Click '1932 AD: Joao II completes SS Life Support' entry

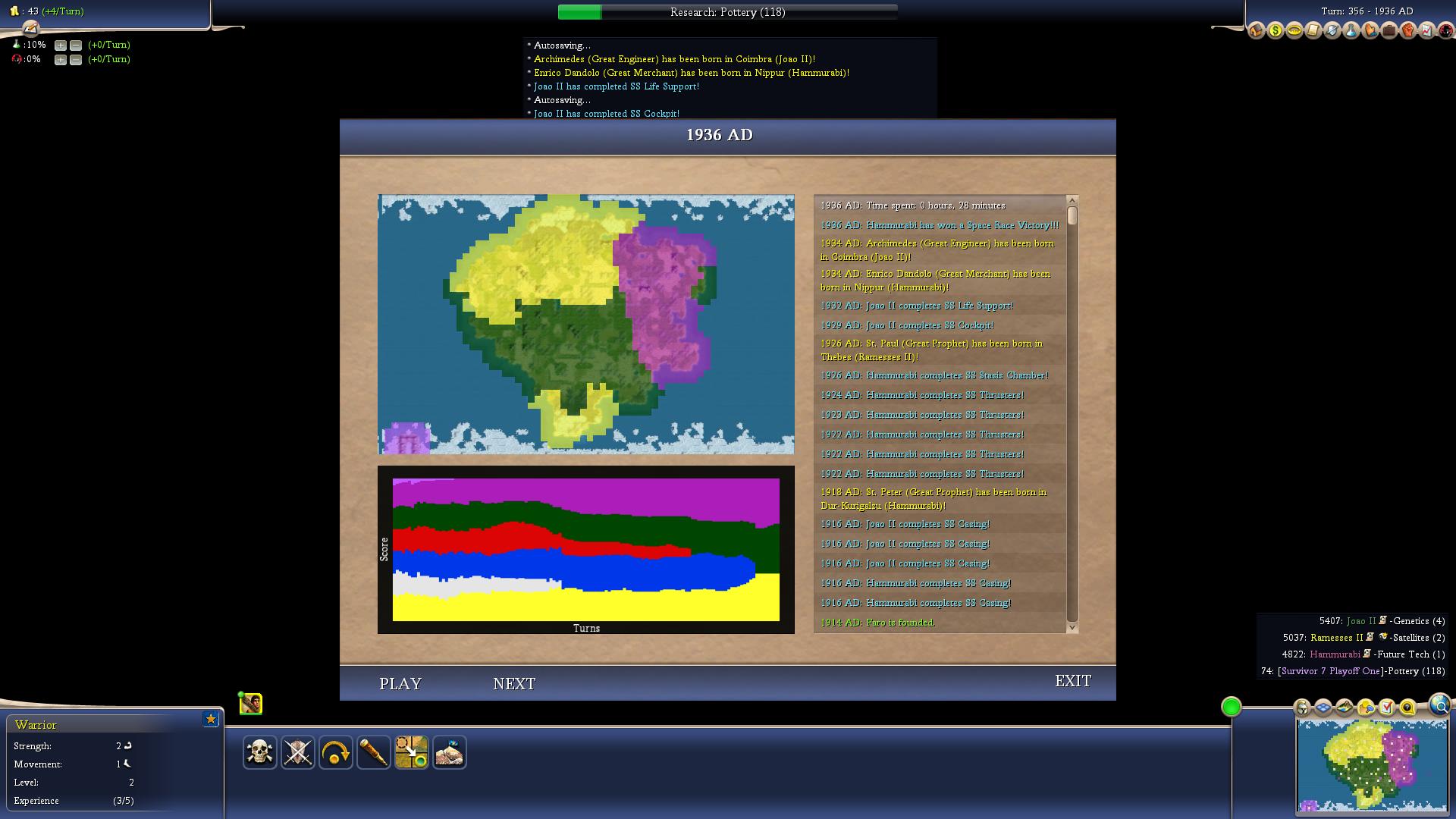pos(917,306)
